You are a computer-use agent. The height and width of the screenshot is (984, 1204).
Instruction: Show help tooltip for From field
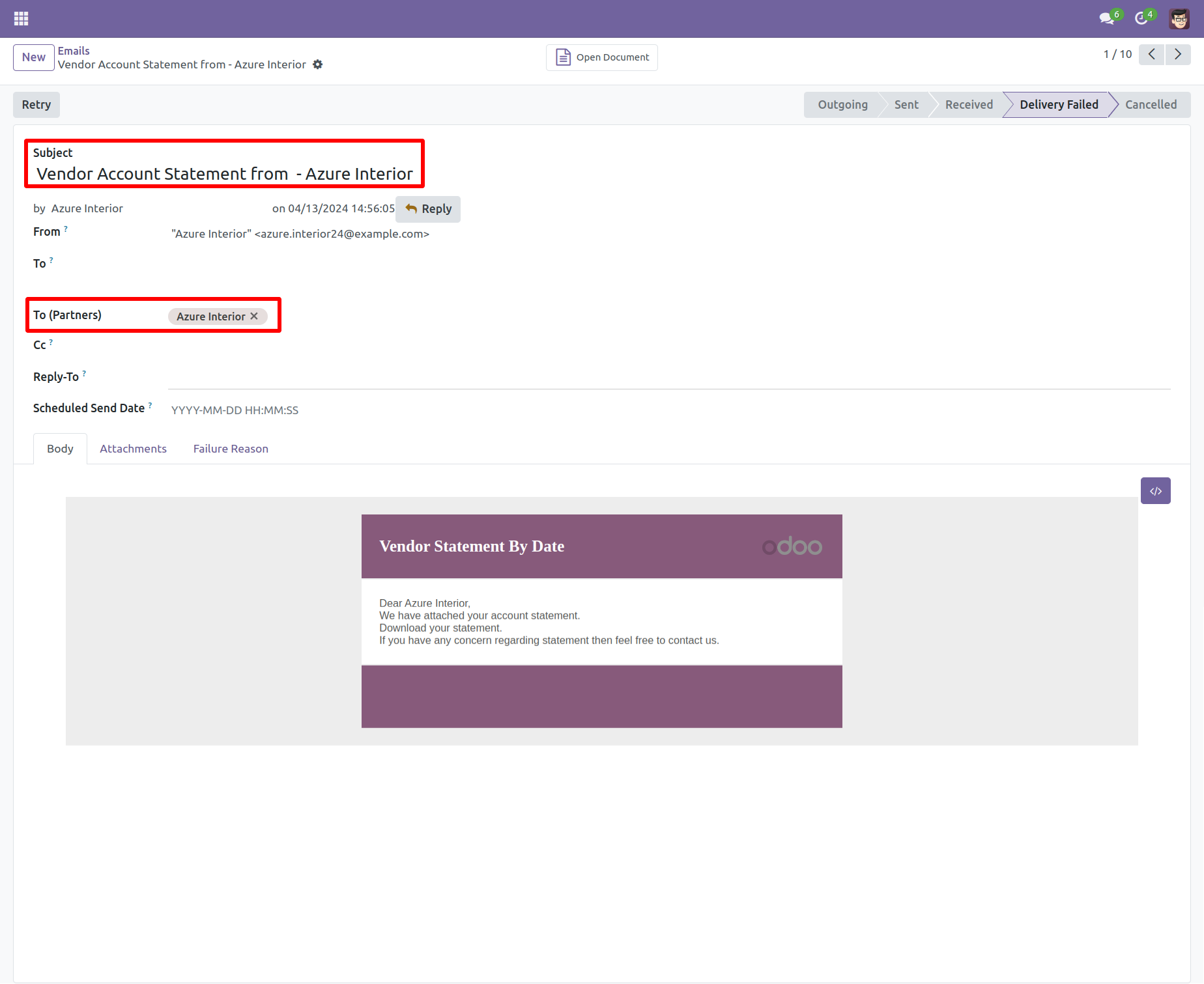coord(66,229)
